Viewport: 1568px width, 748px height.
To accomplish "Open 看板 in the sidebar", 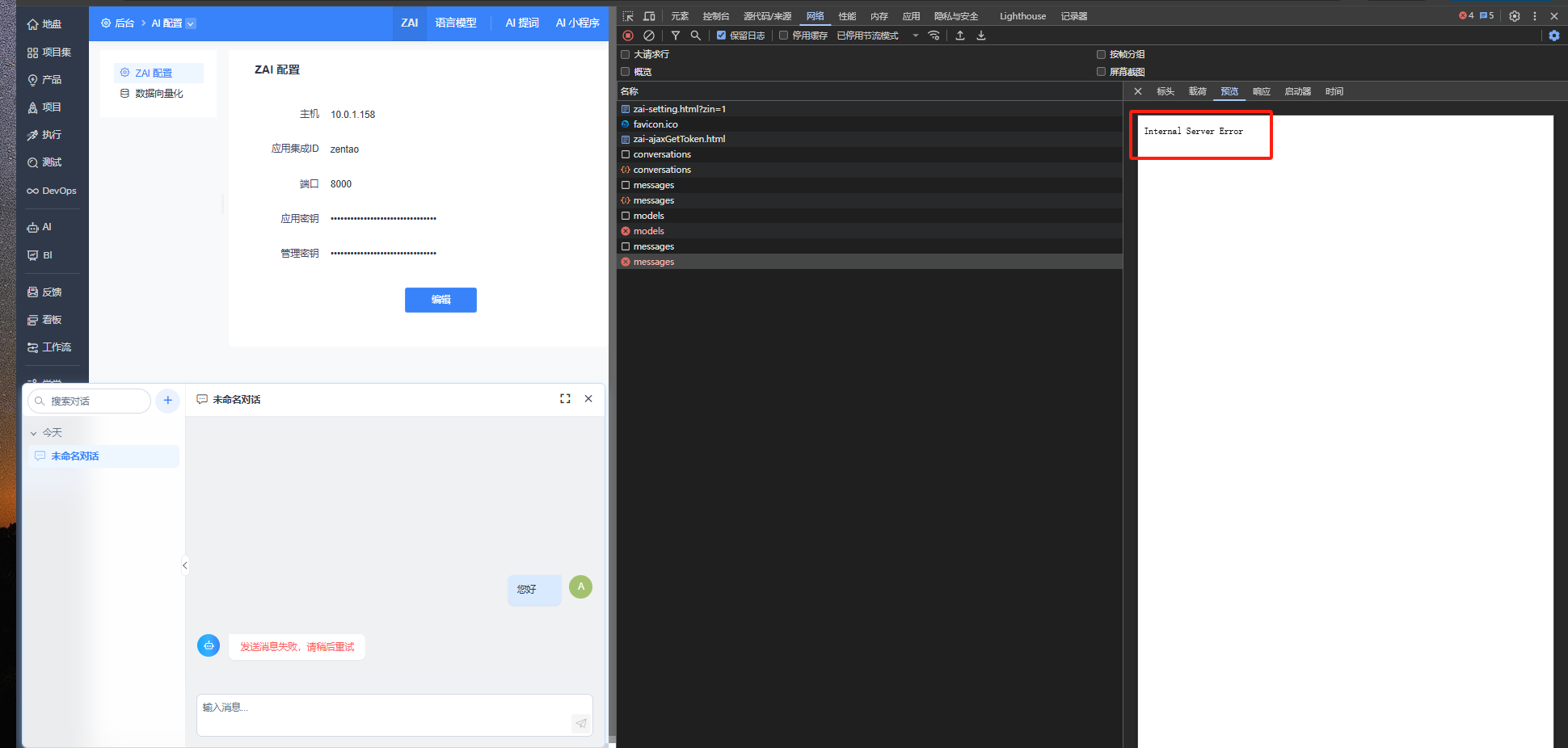I will point(44,320).
